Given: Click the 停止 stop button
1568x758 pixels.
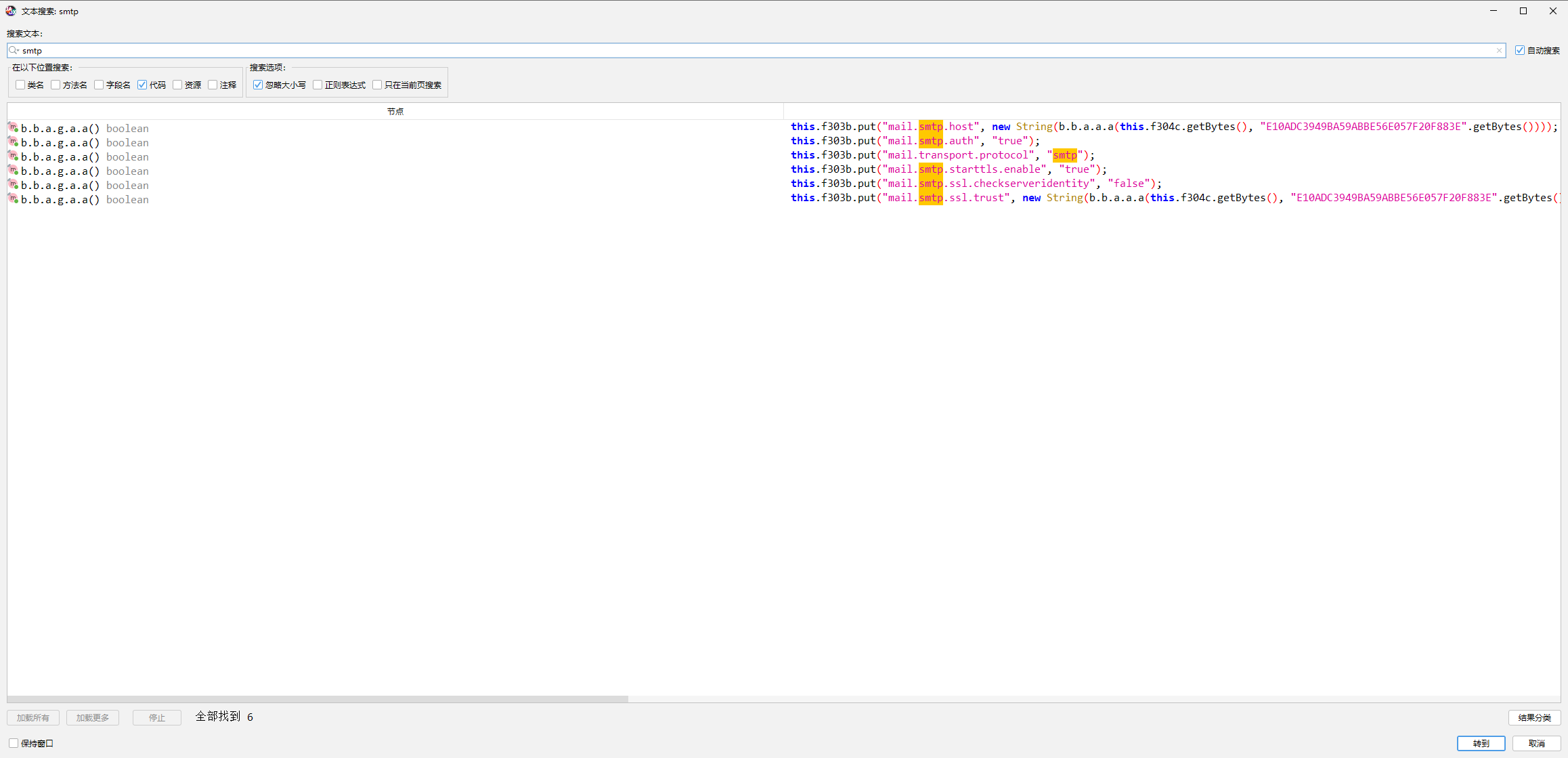Looking at the screenshot, I should coord(157,717).
